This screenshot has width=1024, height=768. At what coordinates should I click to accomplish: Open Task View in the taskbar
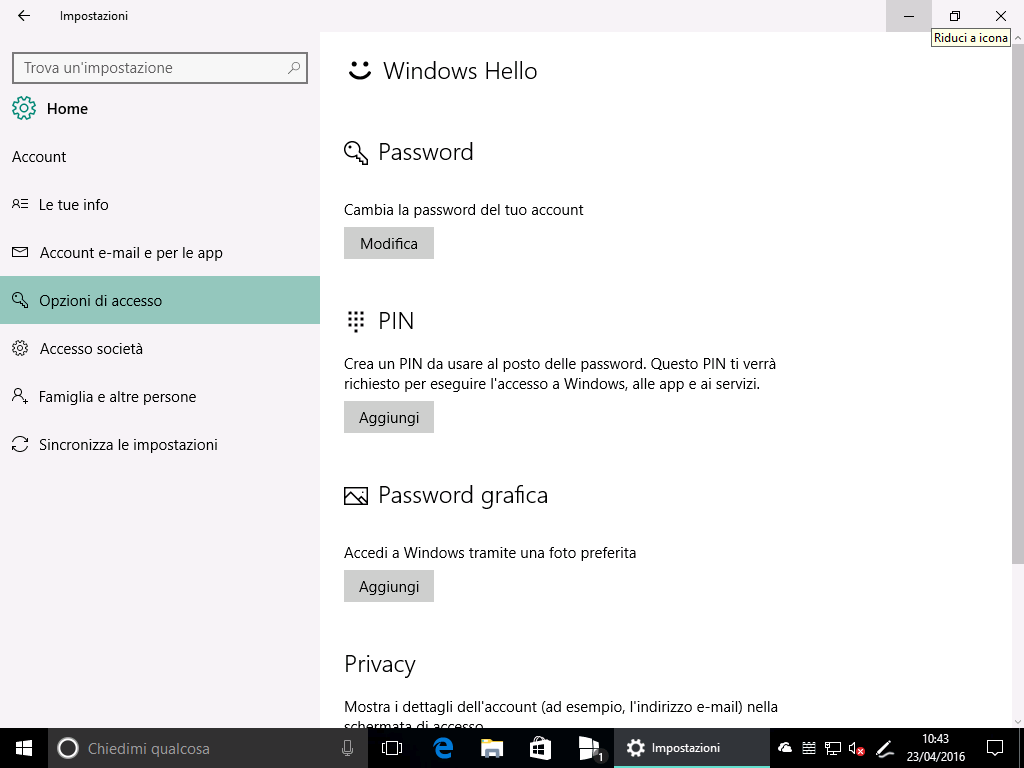(392, 748)
